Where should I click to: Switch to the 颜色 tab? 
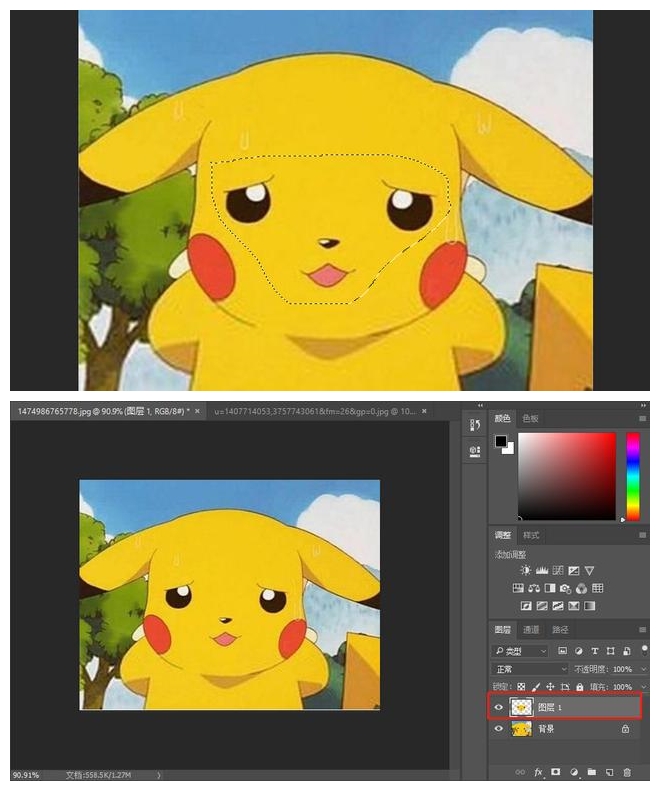503,418
